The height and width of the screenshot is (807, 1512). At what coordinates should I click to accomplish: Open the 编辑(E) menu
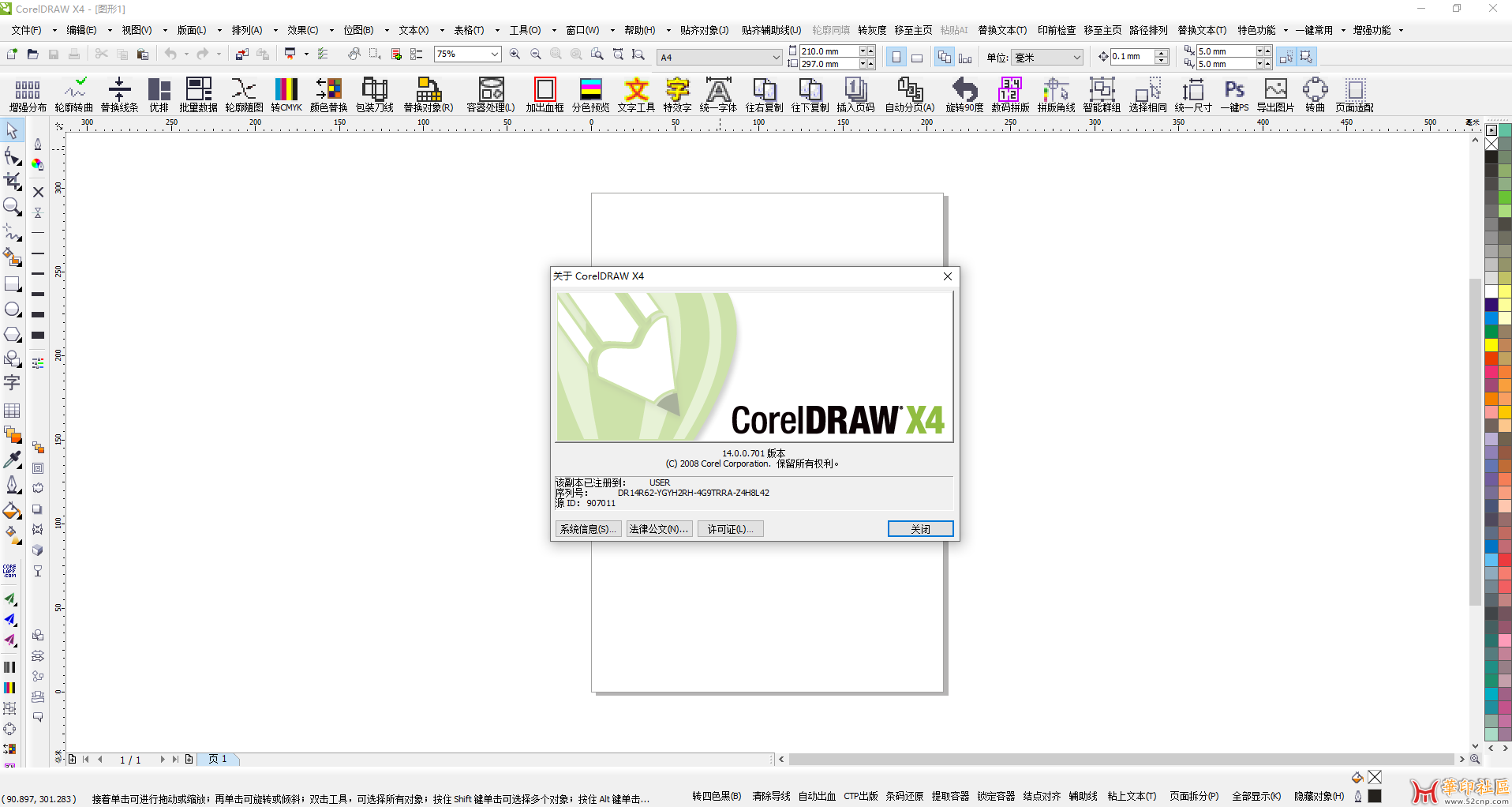point(81,30)
